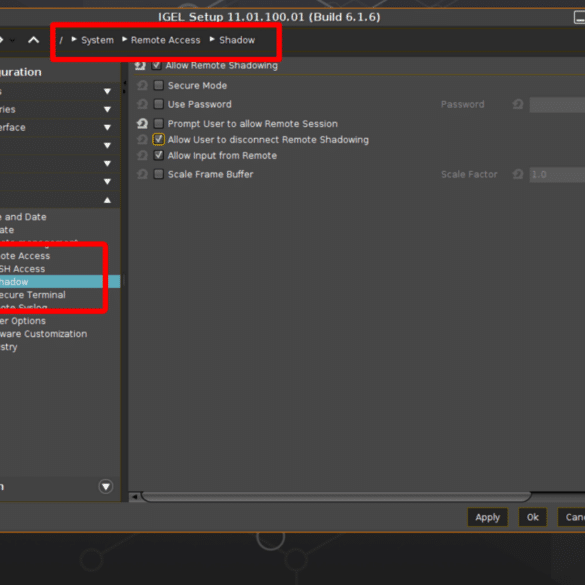The width and height of the screenshot is (585, 585).
Task: Tick the Use Password checkbox
Action: 159,104
